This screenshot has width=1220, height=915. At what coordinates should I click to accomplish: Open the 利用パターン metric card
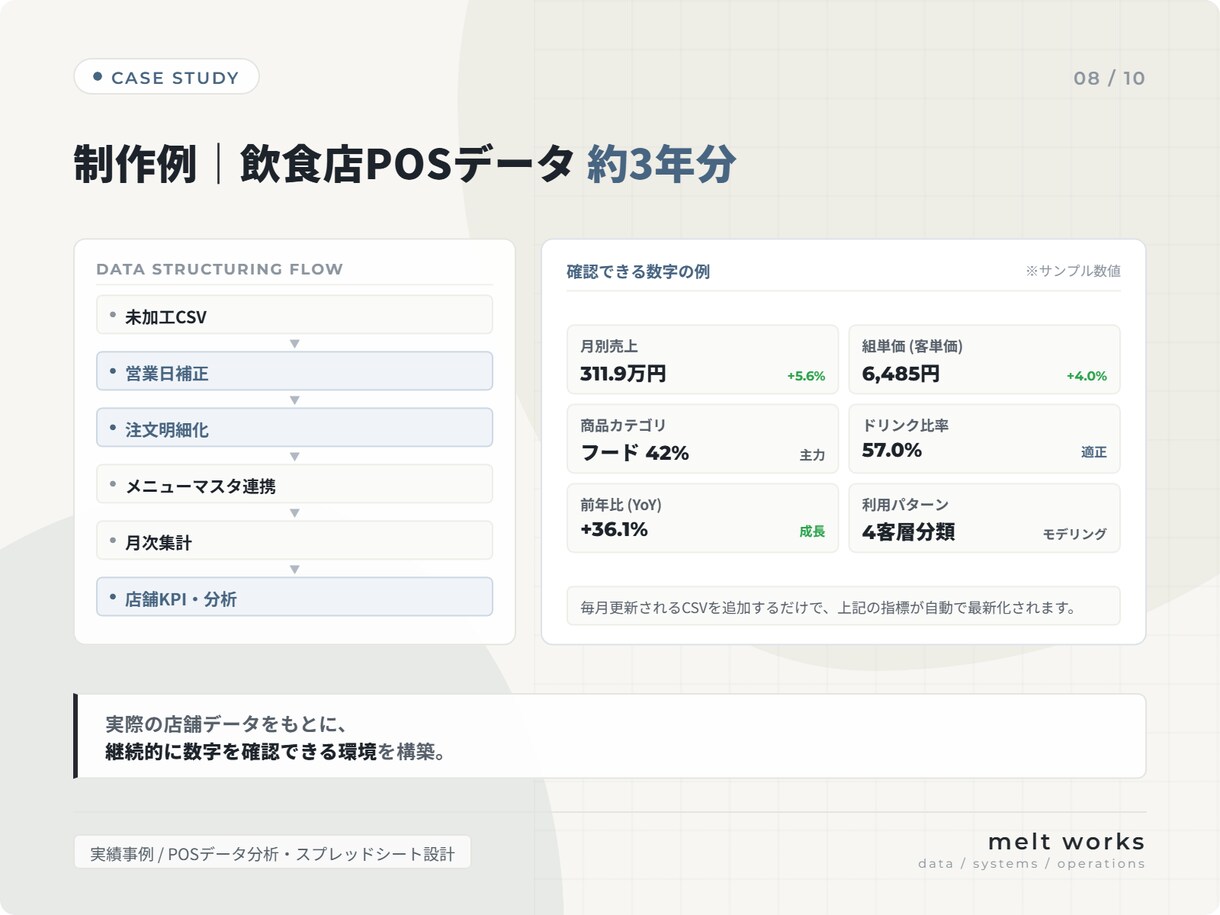tap(984, 518)
